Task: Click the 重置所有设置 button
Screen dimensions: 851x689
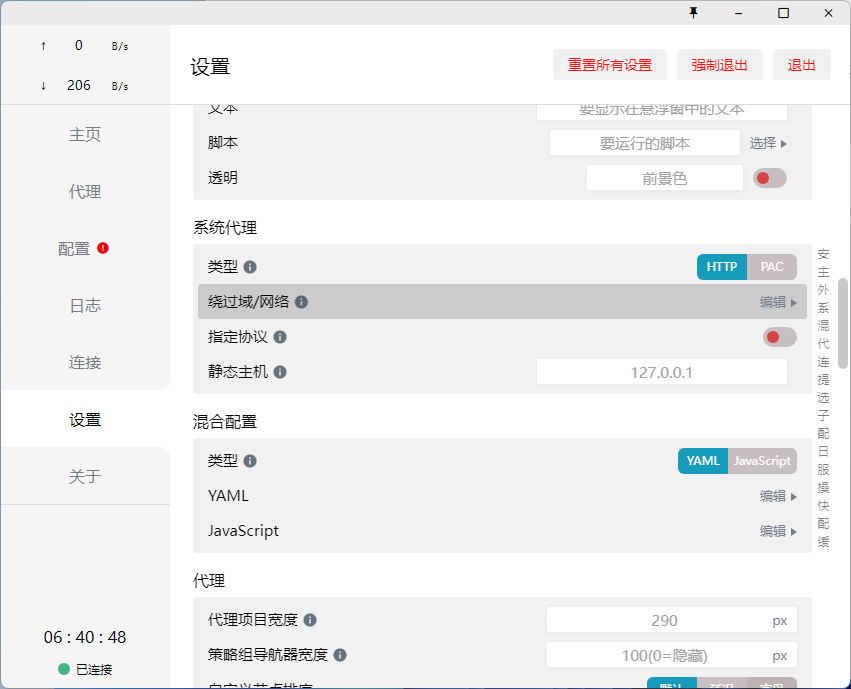Action: tap(610, 65)
